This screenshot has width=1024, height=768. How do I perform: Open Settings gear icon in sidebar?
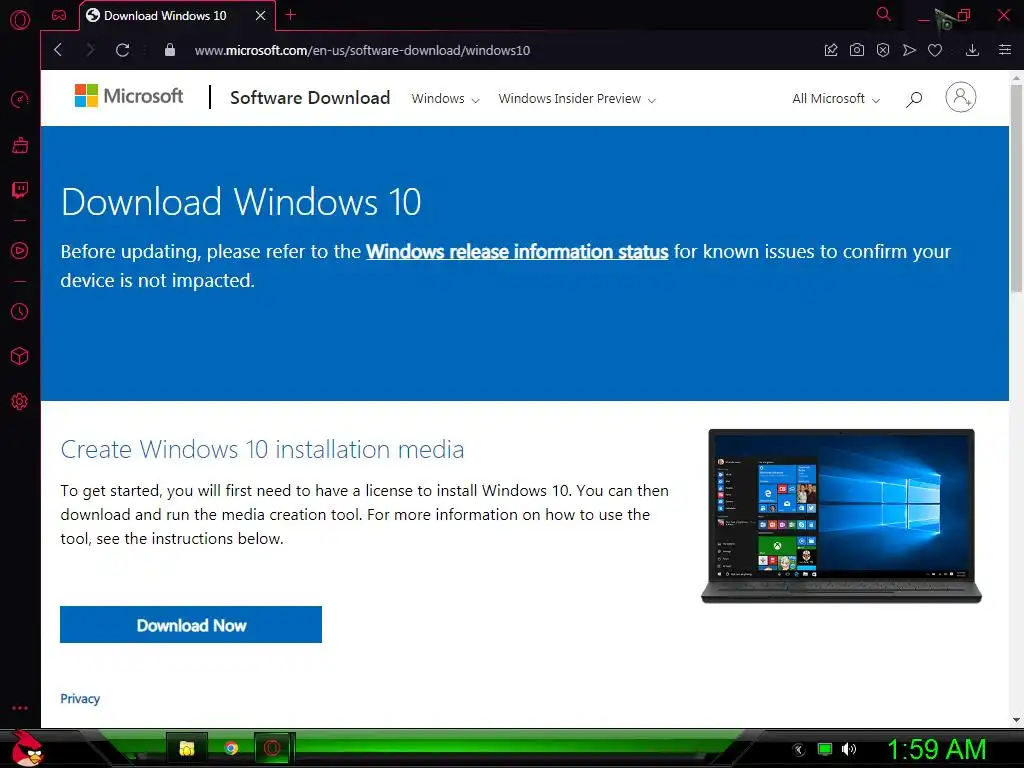point(20,401)
